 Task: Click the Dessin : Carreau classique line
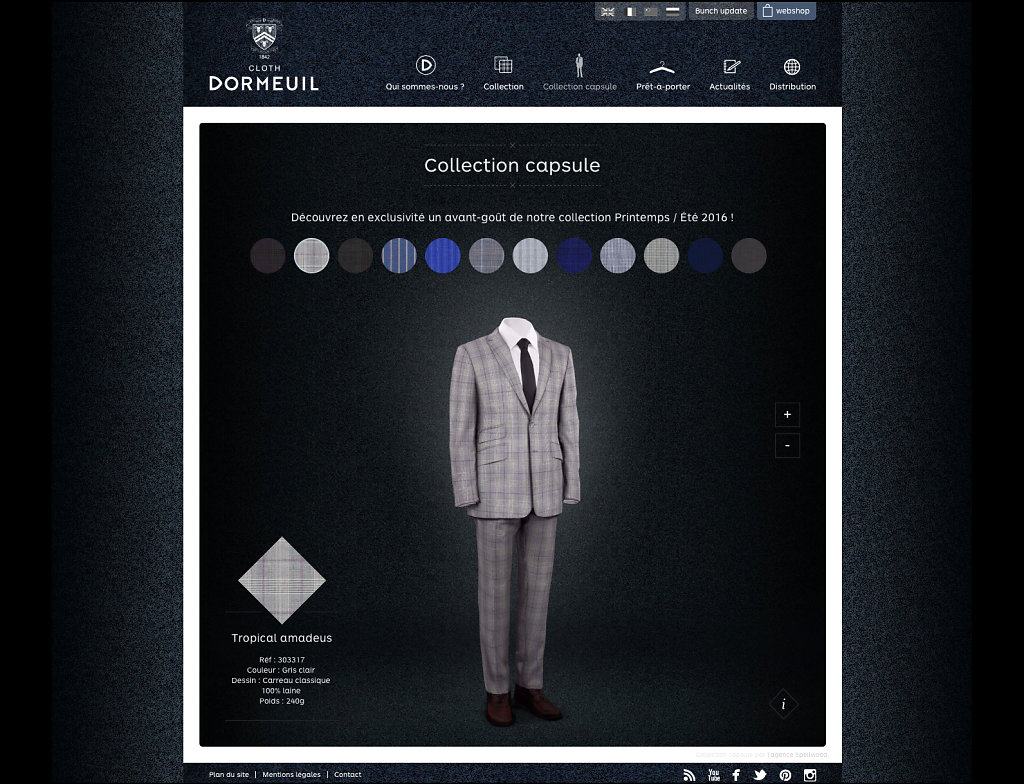281,681
